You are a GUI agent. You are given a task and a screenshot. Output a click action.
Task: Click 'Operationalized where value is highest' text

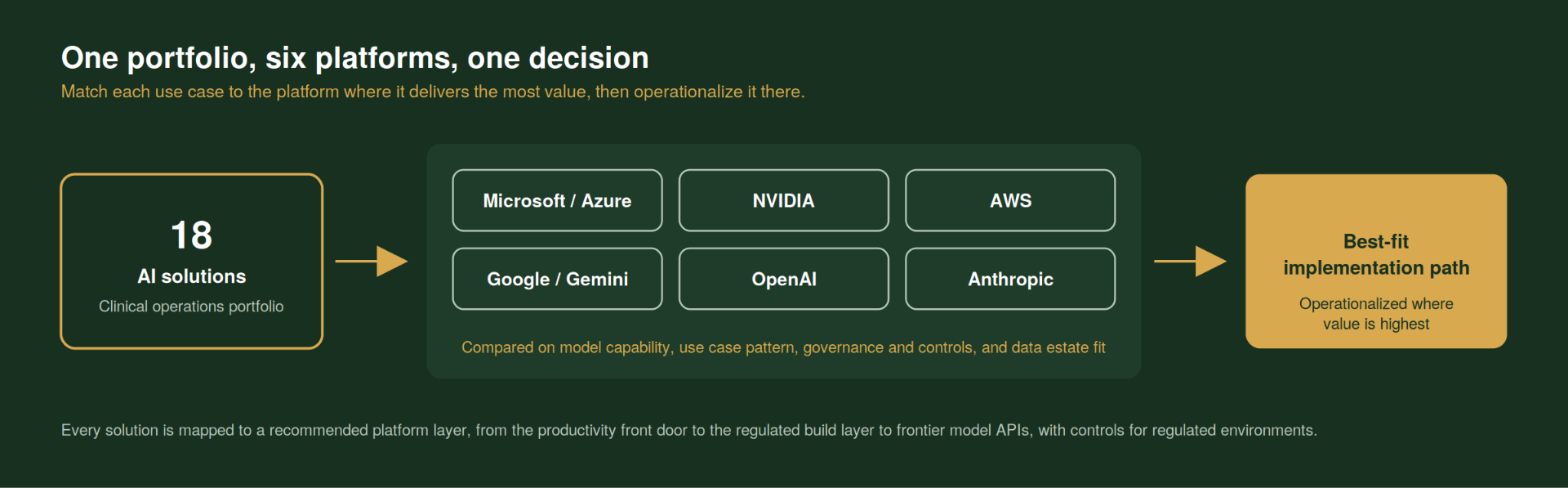(1376, 314)
